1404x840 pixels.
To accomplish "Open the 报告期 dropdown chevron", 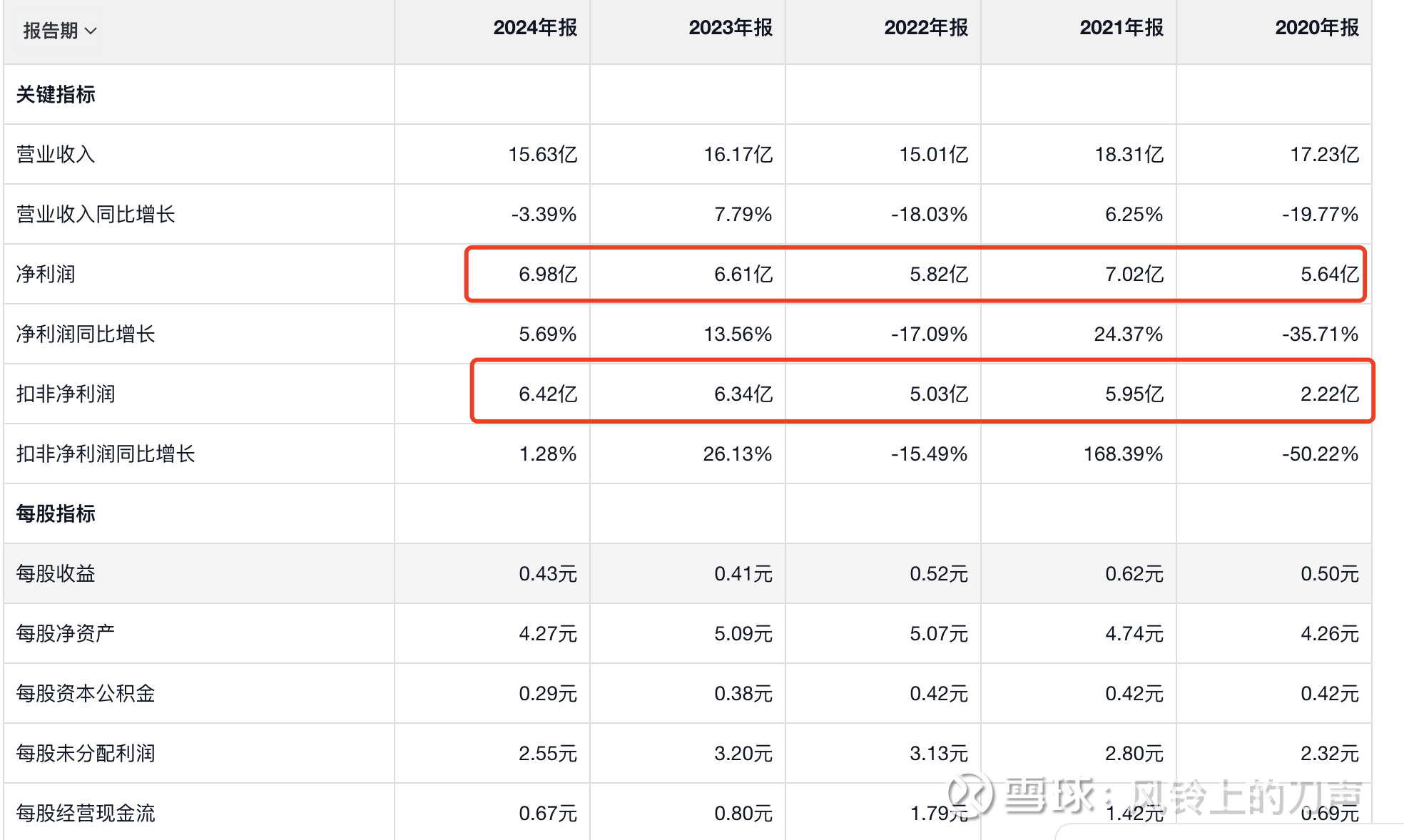I will tap(91, 31).
